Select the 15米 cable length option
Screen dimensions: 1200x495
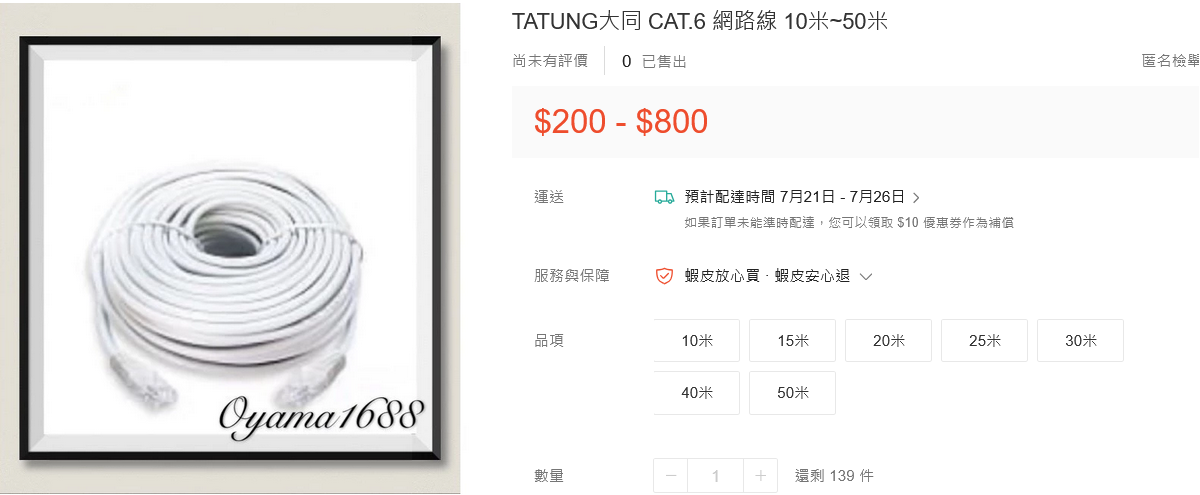pyautogui.click(x=792, y=341)
